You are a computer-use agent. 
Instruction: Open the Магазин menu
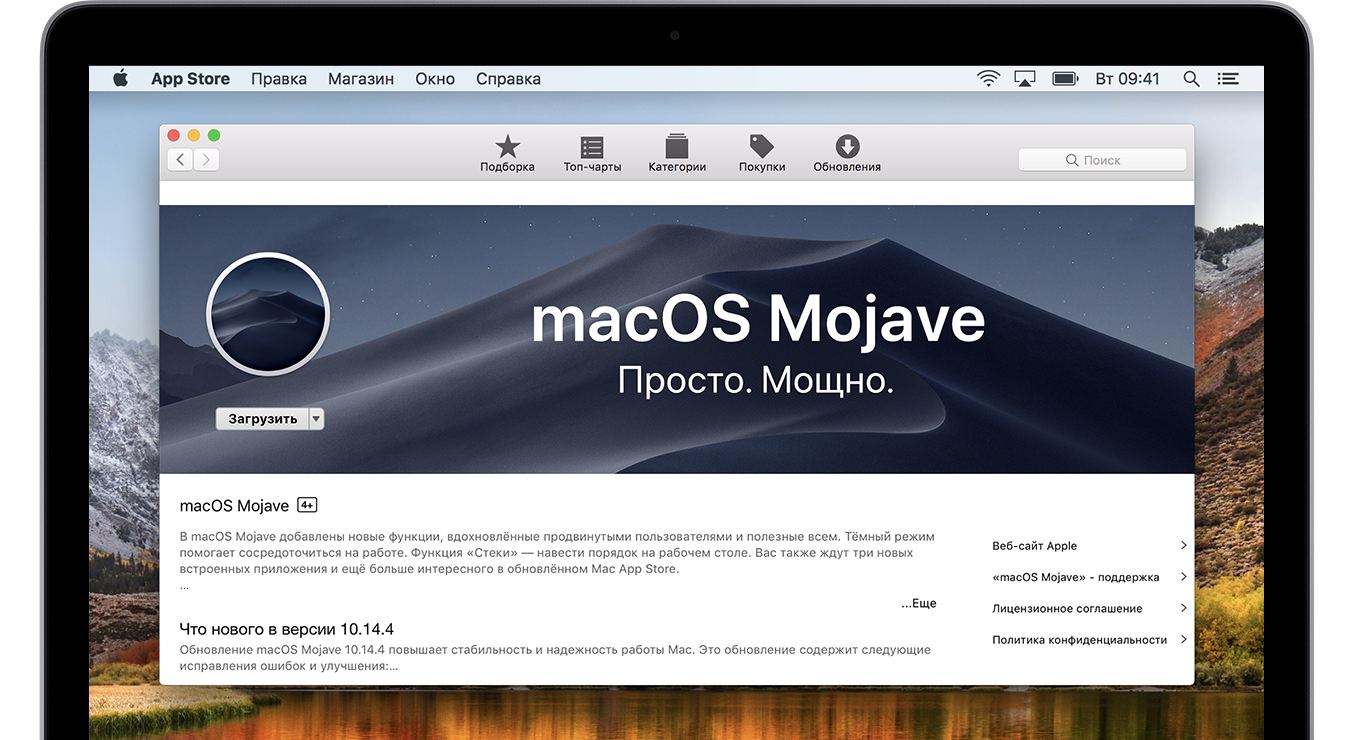click(x=361, y=79)
